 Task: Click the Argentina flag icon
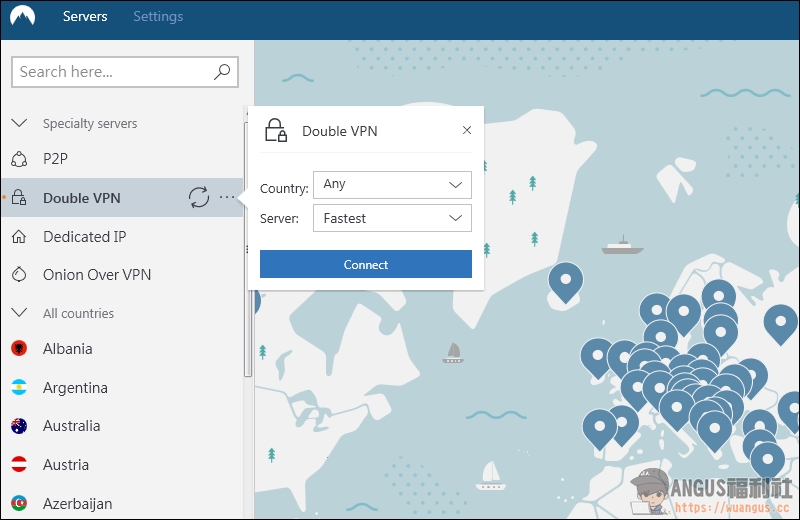click(19, 387)
